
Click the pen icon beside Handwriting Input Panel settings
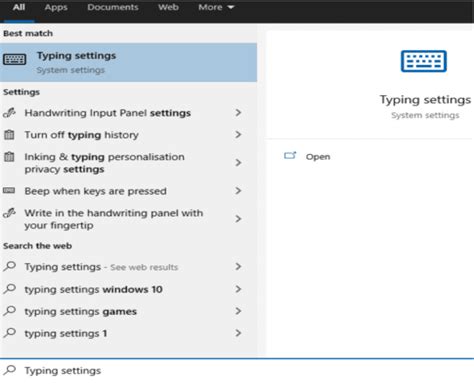(x=9, y=113)
